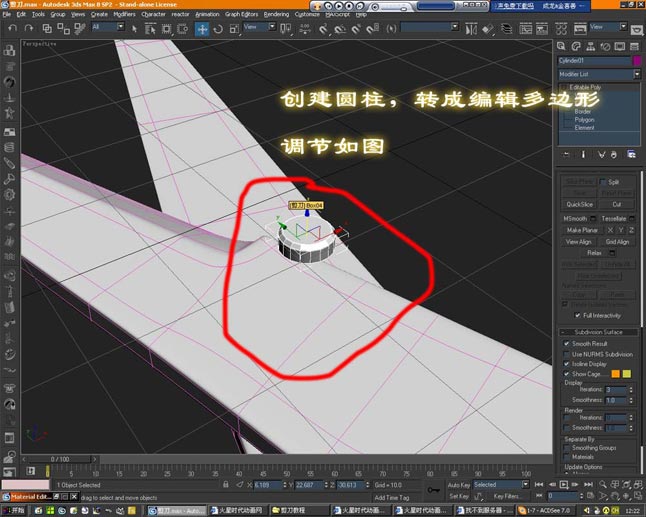Click the Key Filters button

506,496
